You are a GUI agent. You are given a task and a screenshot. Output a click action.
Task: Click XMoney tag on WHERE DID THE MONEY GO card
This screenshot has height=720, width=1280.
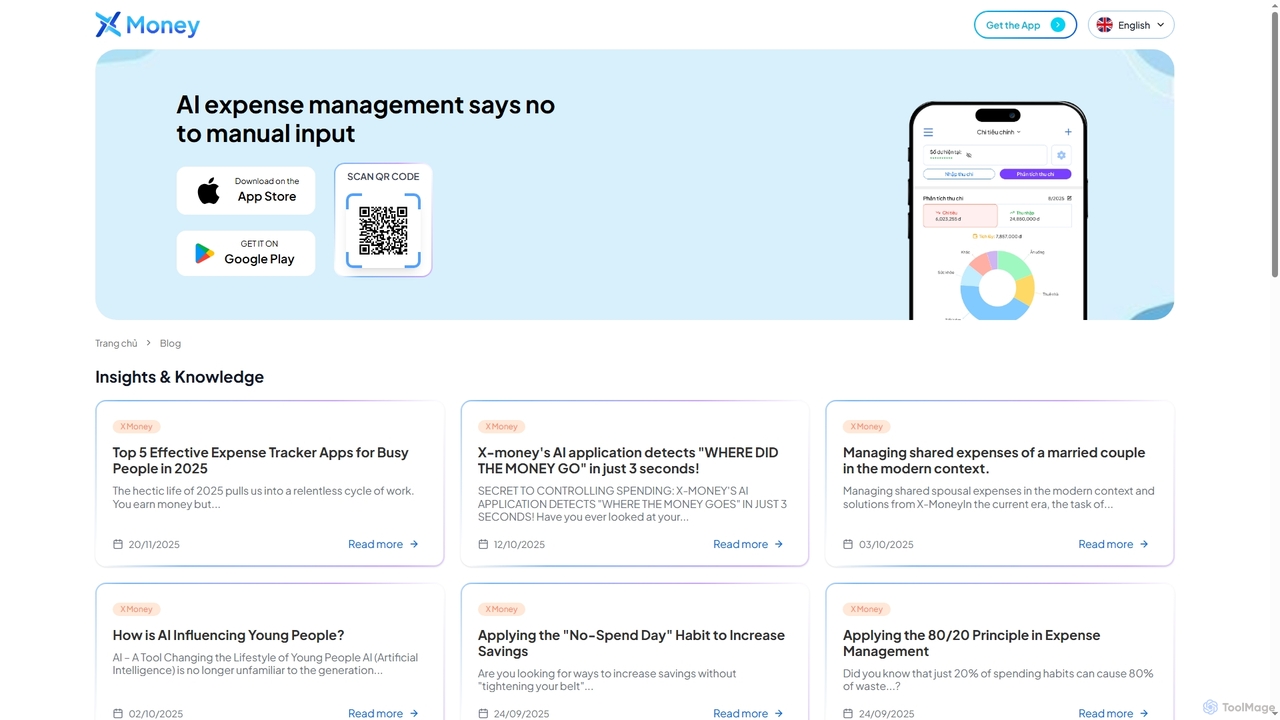pos(501,426)
